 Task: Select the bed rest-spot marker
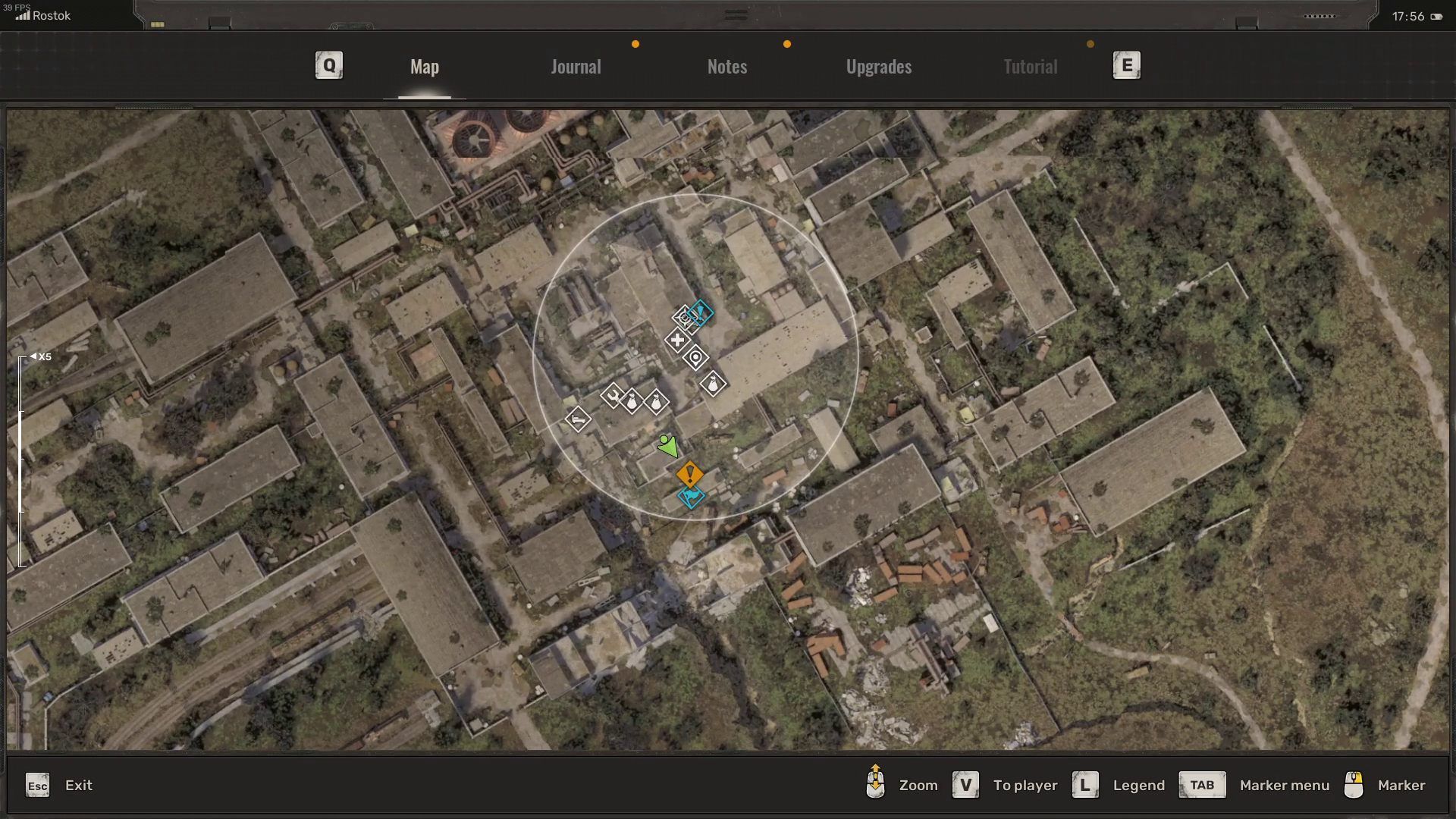(578, 419)
